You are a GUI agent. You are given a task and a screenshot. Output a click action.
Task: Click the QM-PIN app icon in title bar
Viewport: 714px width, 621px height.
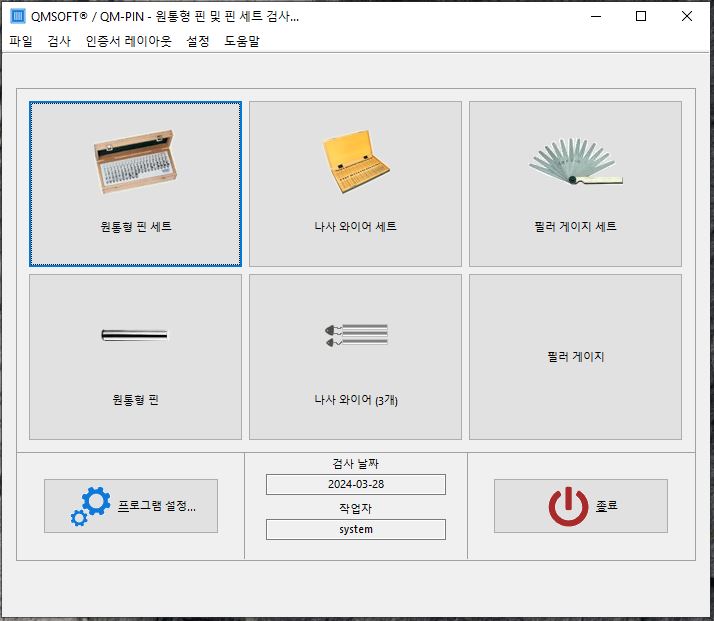18,16
